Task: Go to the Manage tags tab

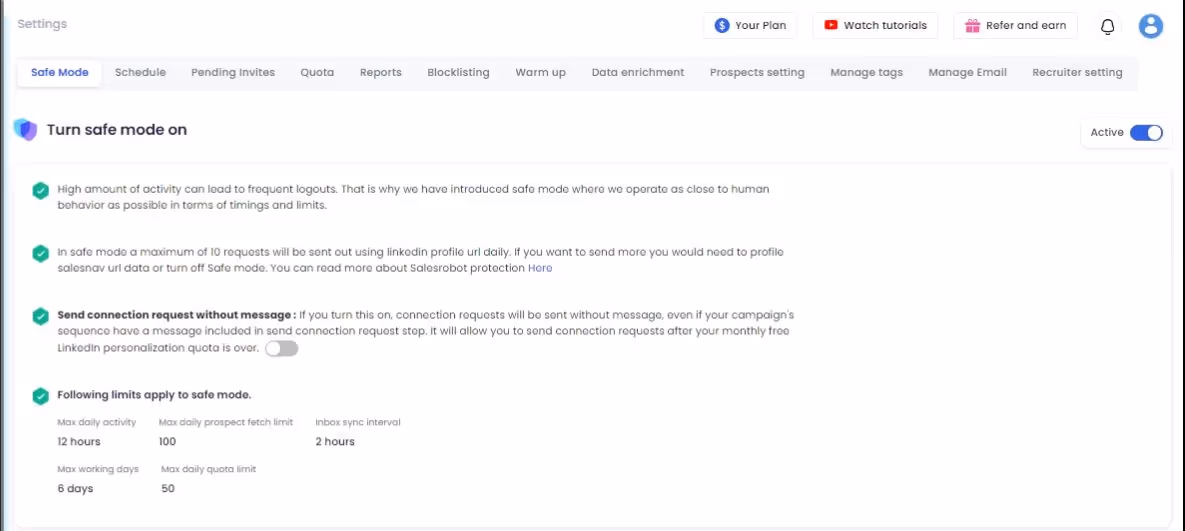Action: click(x=866, y=73)
